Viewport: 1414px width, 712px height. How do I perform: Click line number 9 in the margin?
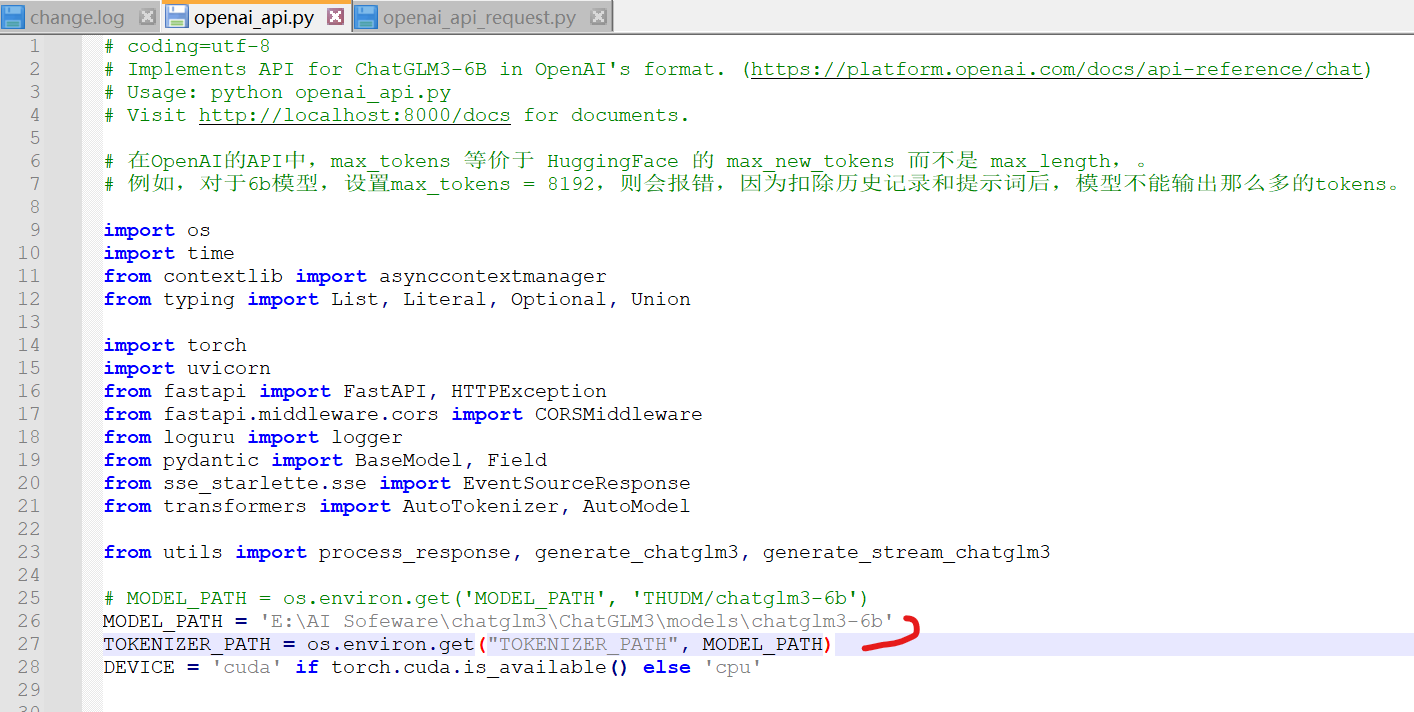pos(35,230)
